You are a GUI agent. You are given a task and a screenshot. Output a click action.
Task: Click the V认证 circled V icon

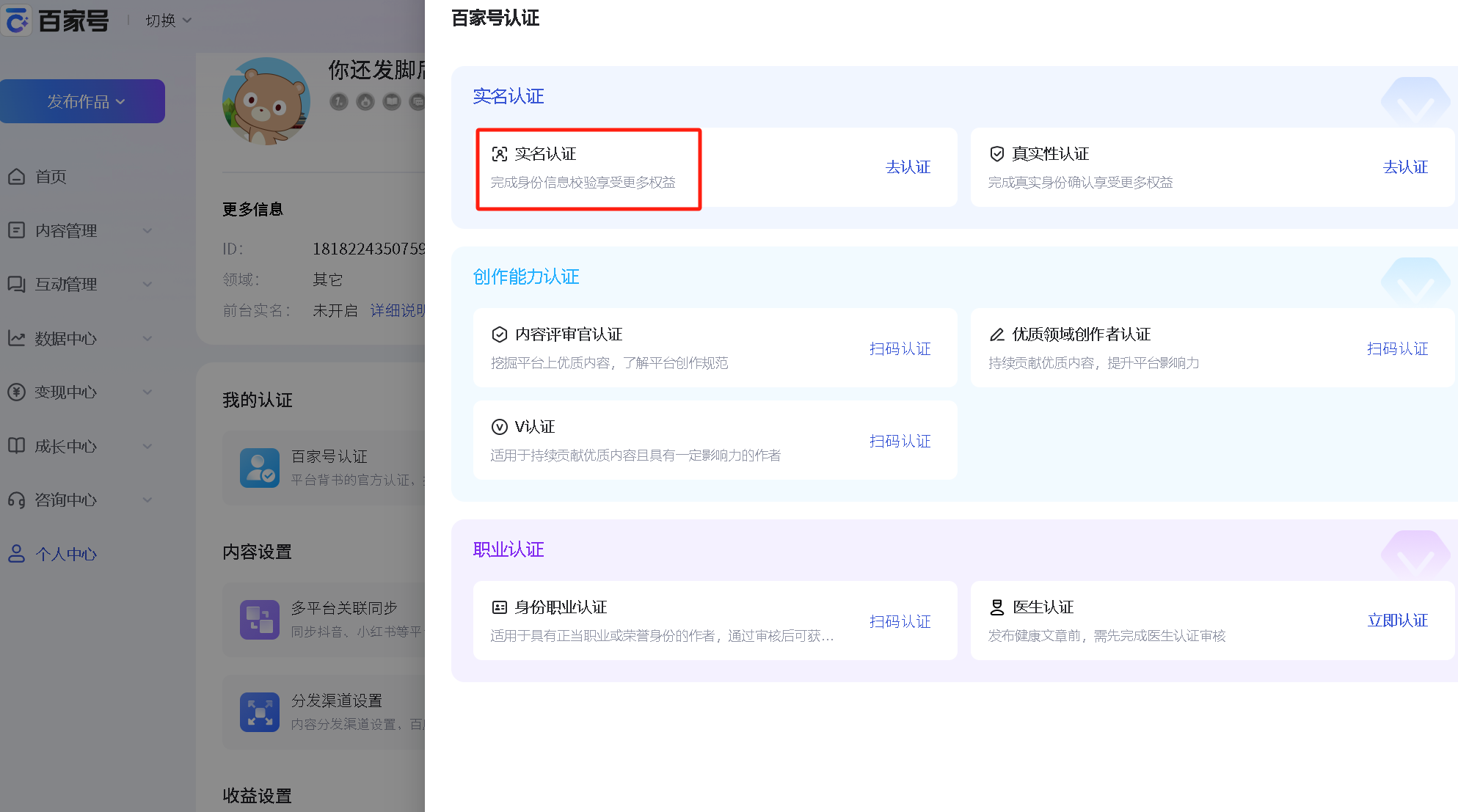tap(500, 427)
